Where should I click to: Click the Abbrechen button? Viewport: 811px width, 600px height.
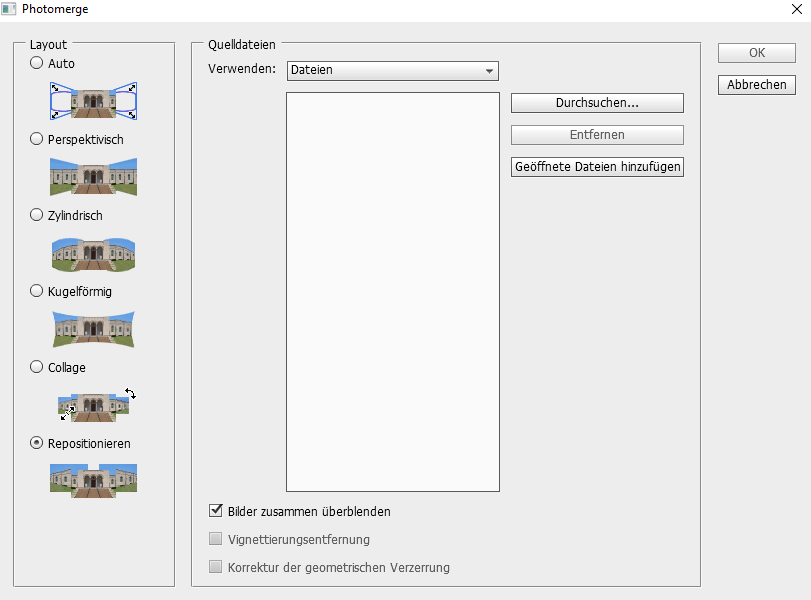756,85
